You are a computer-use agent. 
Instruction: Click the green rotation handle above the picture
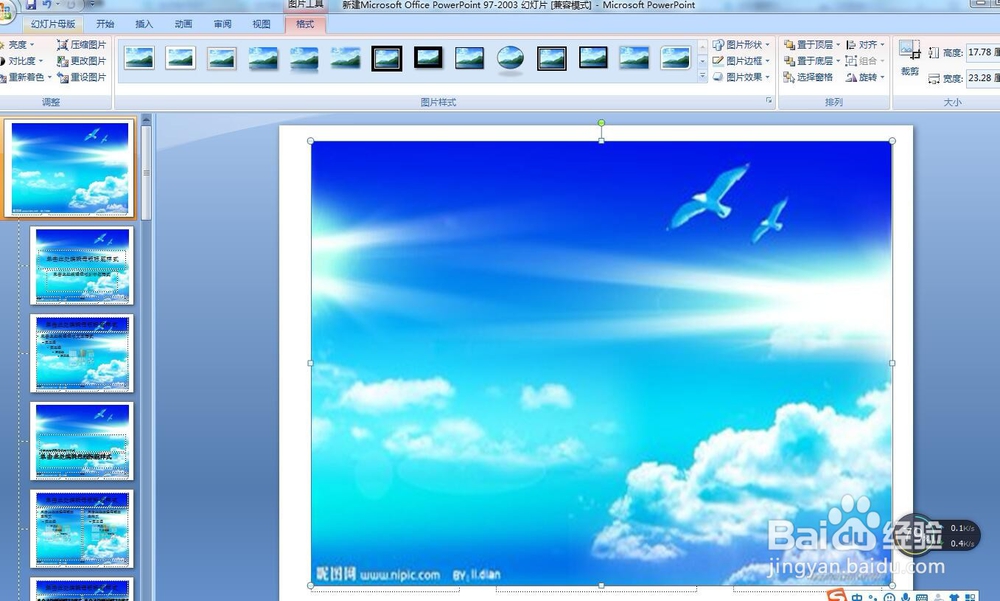coord(601,122)
